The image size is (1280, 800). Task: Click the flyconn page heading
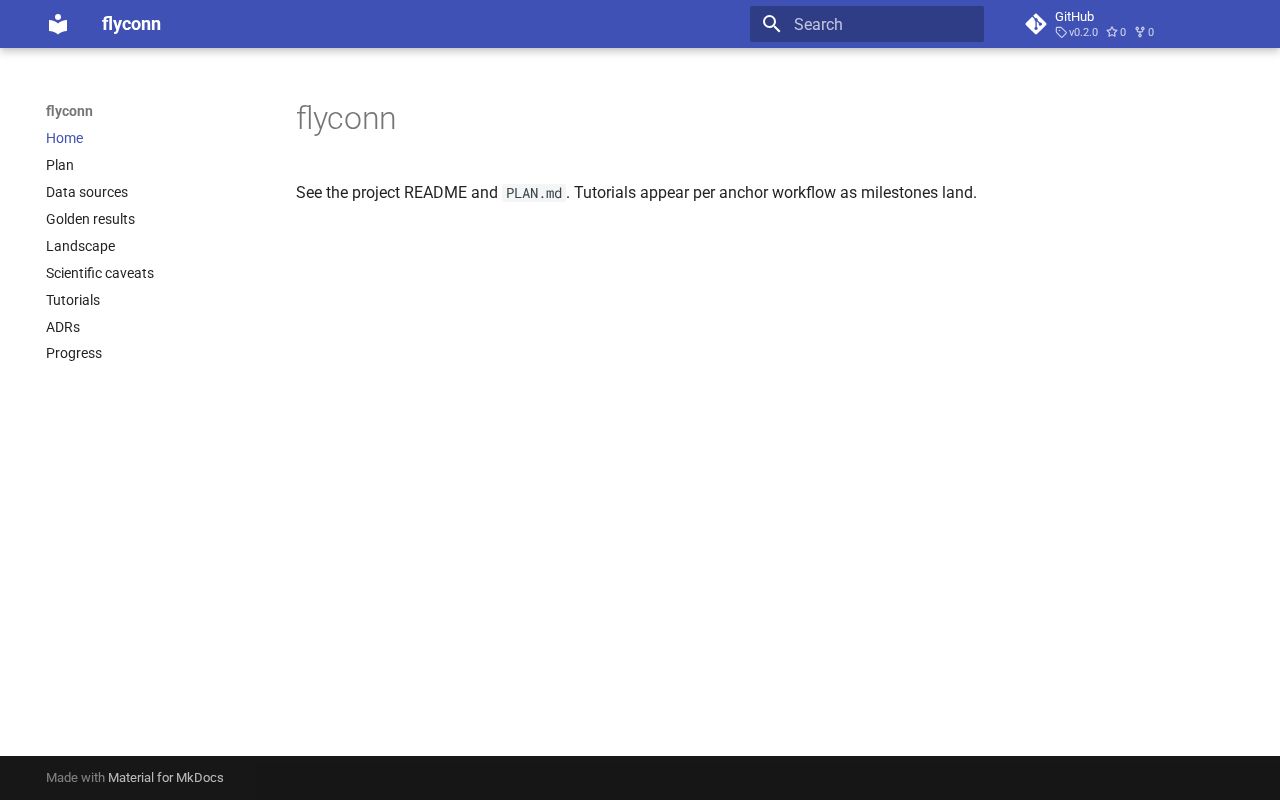click(346, 119)
